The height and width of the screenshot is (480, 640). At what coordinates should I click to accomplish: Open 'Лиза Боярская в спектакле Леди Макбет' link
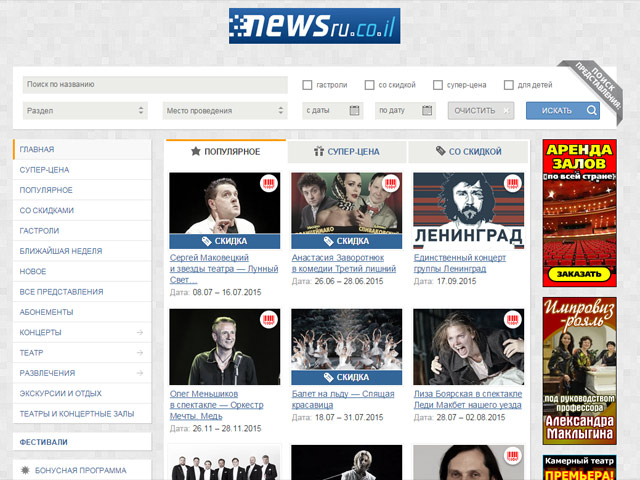468,400
